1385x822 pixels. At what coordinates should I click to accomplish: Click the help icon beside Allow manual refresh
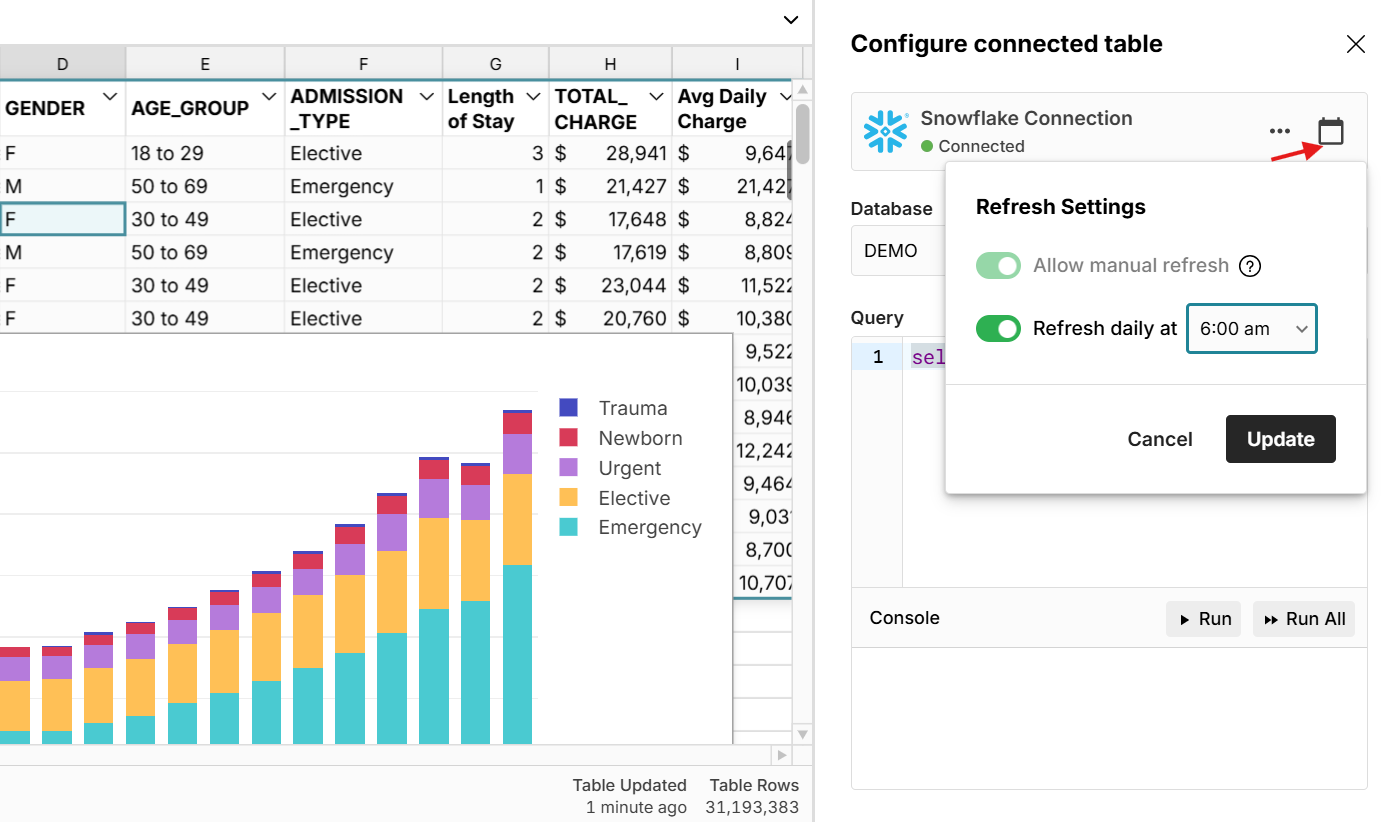pyautogui.click(x=1249, y=266)
